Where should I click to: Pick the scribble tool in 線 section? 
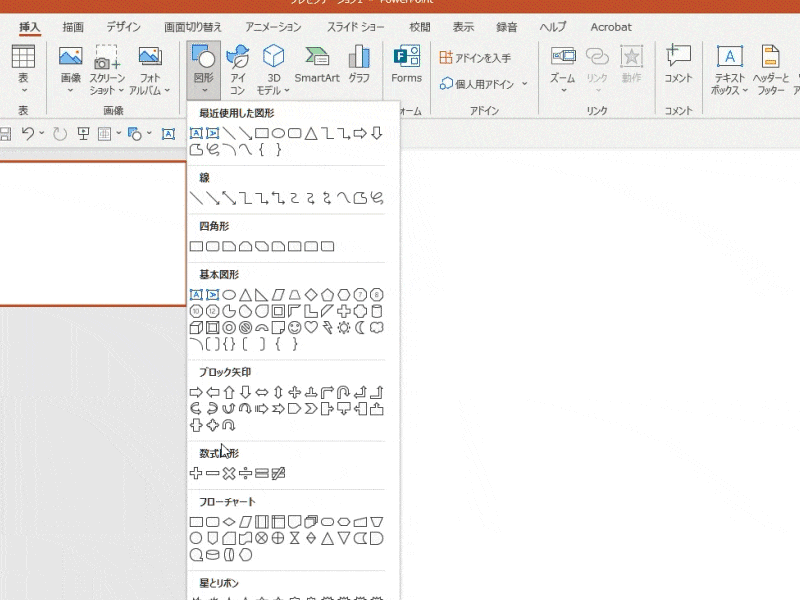point(377,198)
